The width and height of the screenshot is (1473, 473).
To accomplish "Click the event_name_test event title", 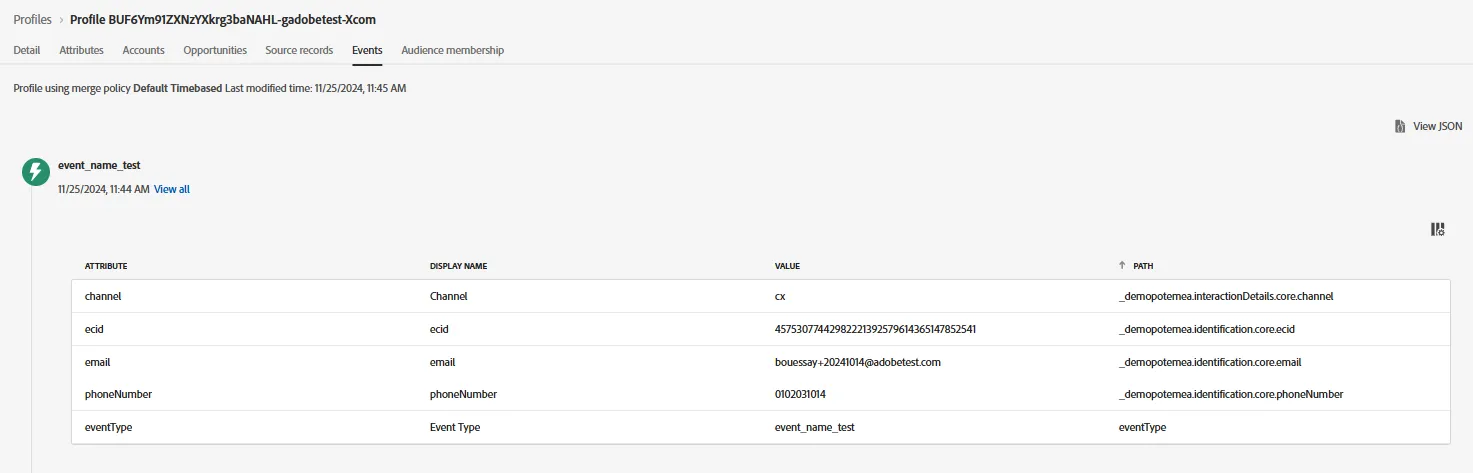I will (99, 165).
